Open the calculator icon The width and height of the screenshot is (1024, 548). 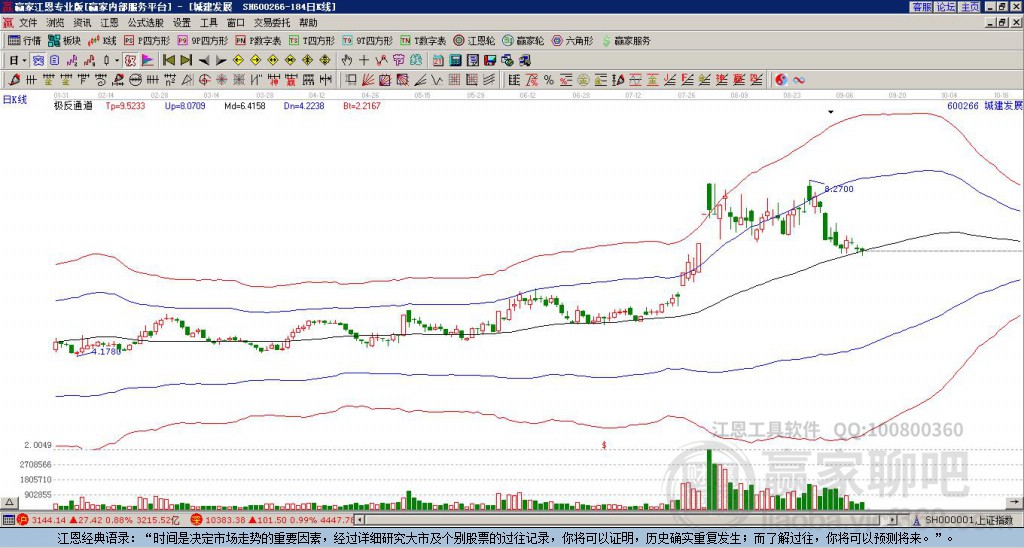click(455, 61)
